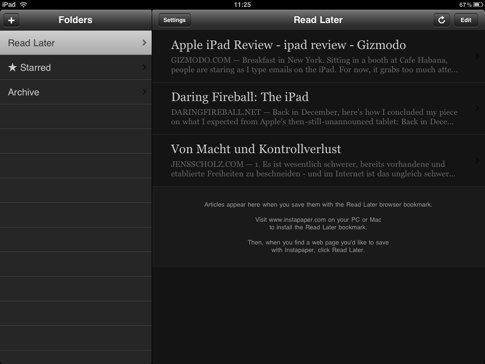Open Von Macht und Kontrollverlust article
The height and width of the screenshot is (364, 485).
tap(318, 160)
